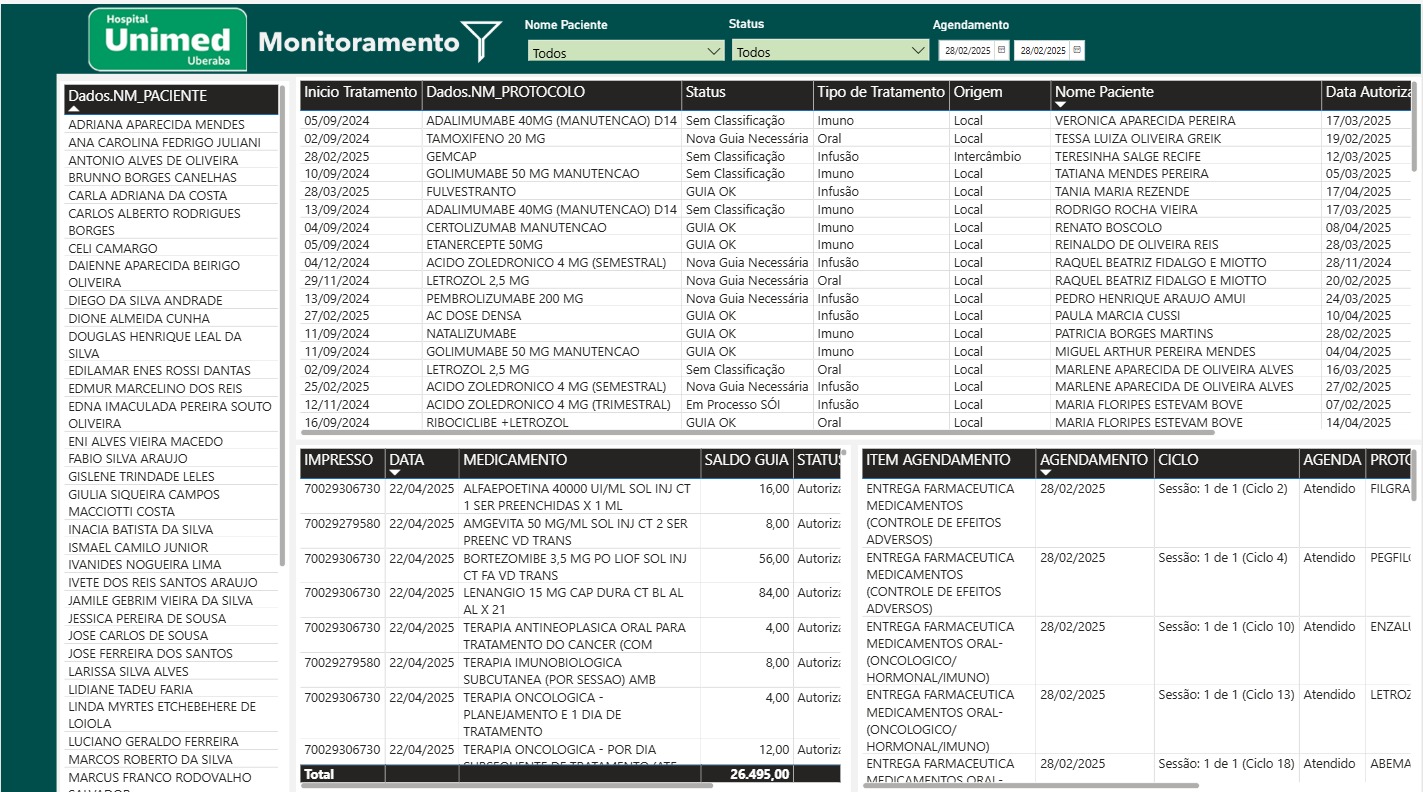Click the patient list vertical scrollbar
This screenshot has width=1423, height=792.
coord(283,325)
